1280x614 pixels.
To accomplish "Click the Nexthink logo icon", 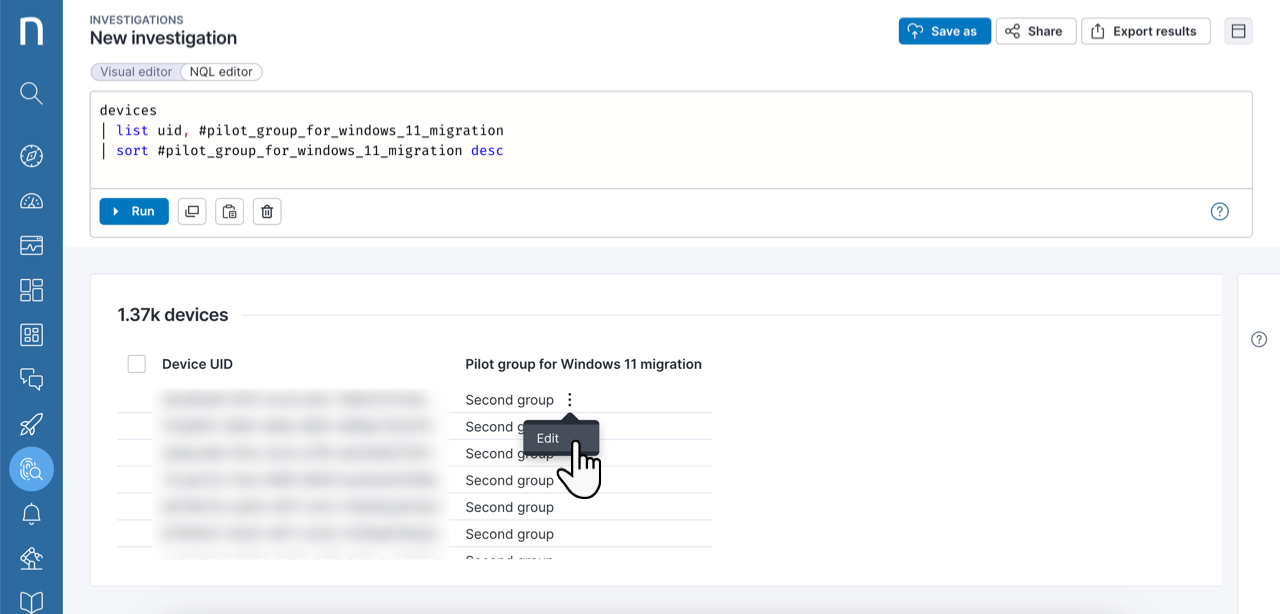I will [31, 31].
